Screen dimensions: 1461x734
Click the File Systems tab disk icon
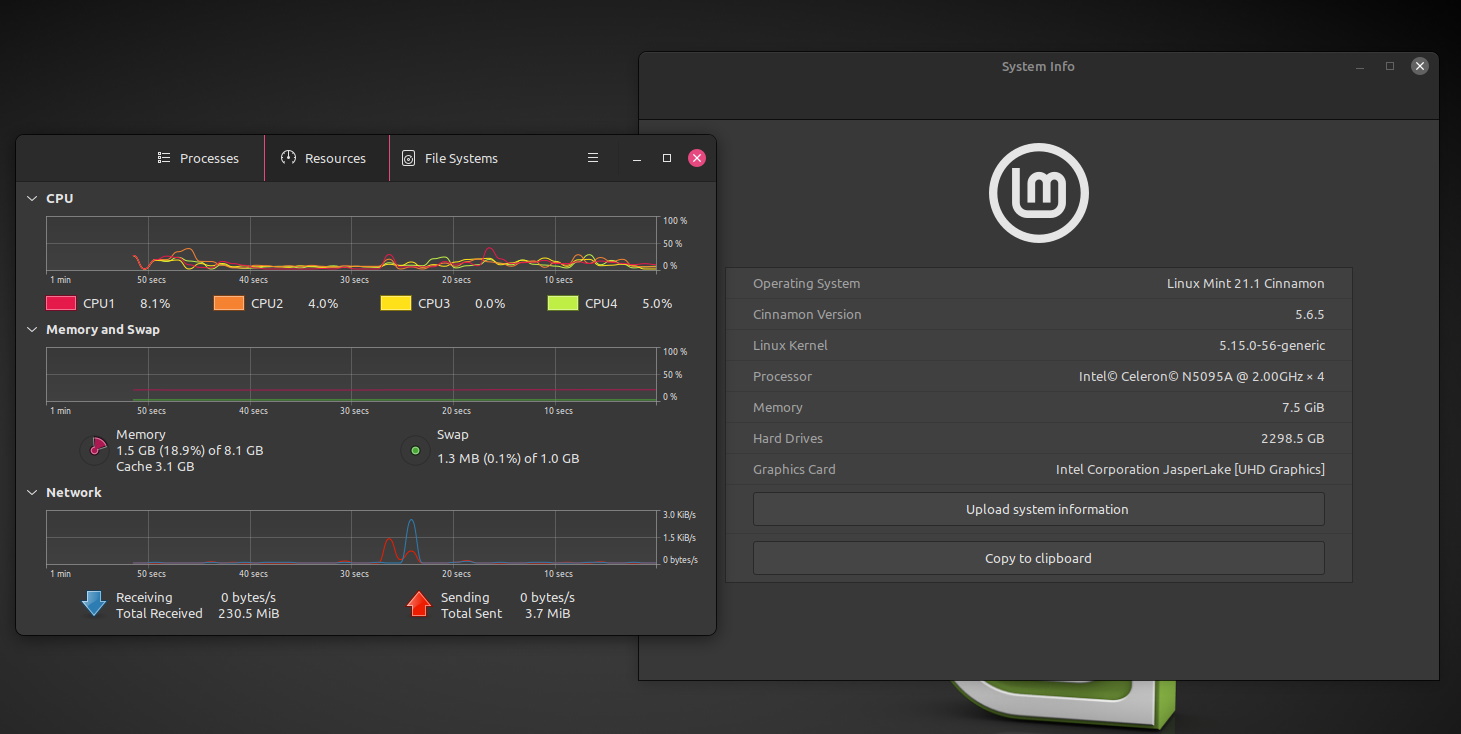pos(408,158)
